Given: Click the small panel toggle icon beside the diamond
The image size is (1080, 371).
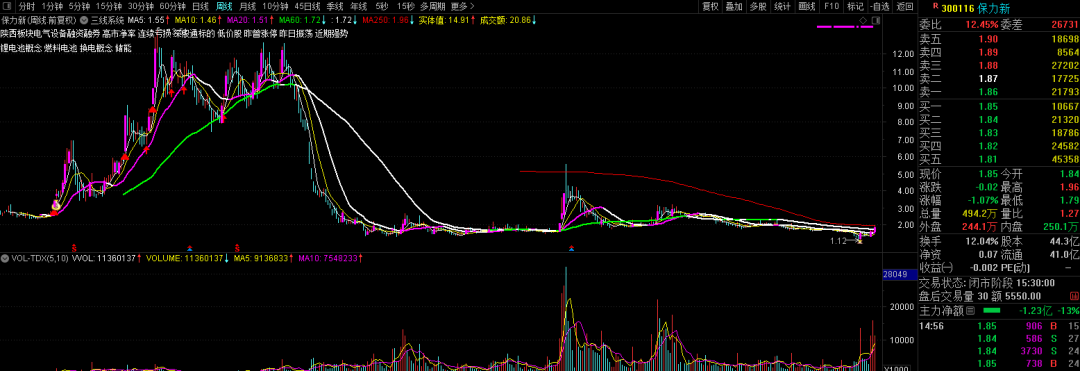Looking at the screenshot, I should tap(875, 20).
